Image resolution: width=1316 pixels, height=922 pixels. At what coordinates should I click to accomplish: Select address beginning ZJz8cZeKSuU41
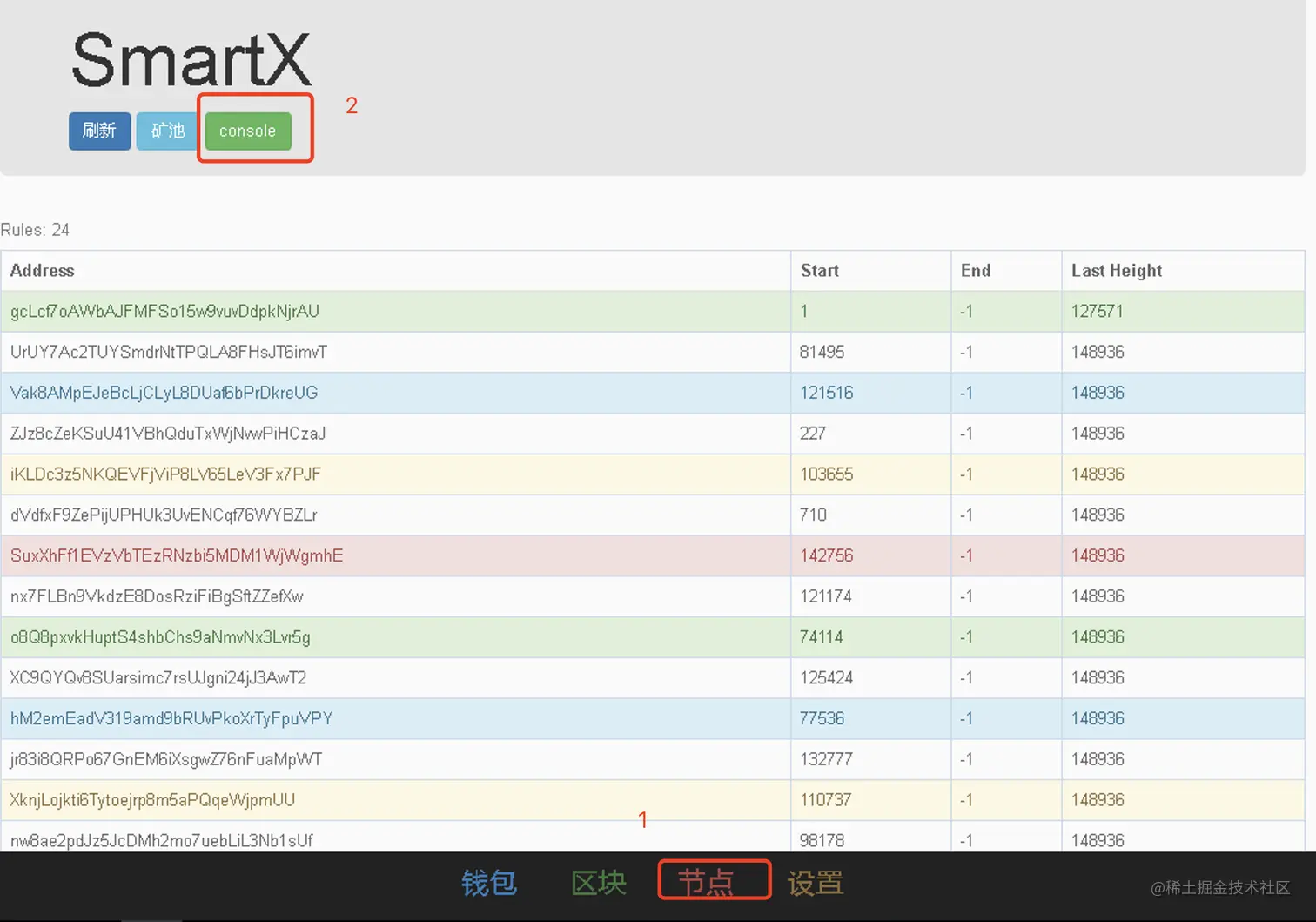(x=168, y=434)
